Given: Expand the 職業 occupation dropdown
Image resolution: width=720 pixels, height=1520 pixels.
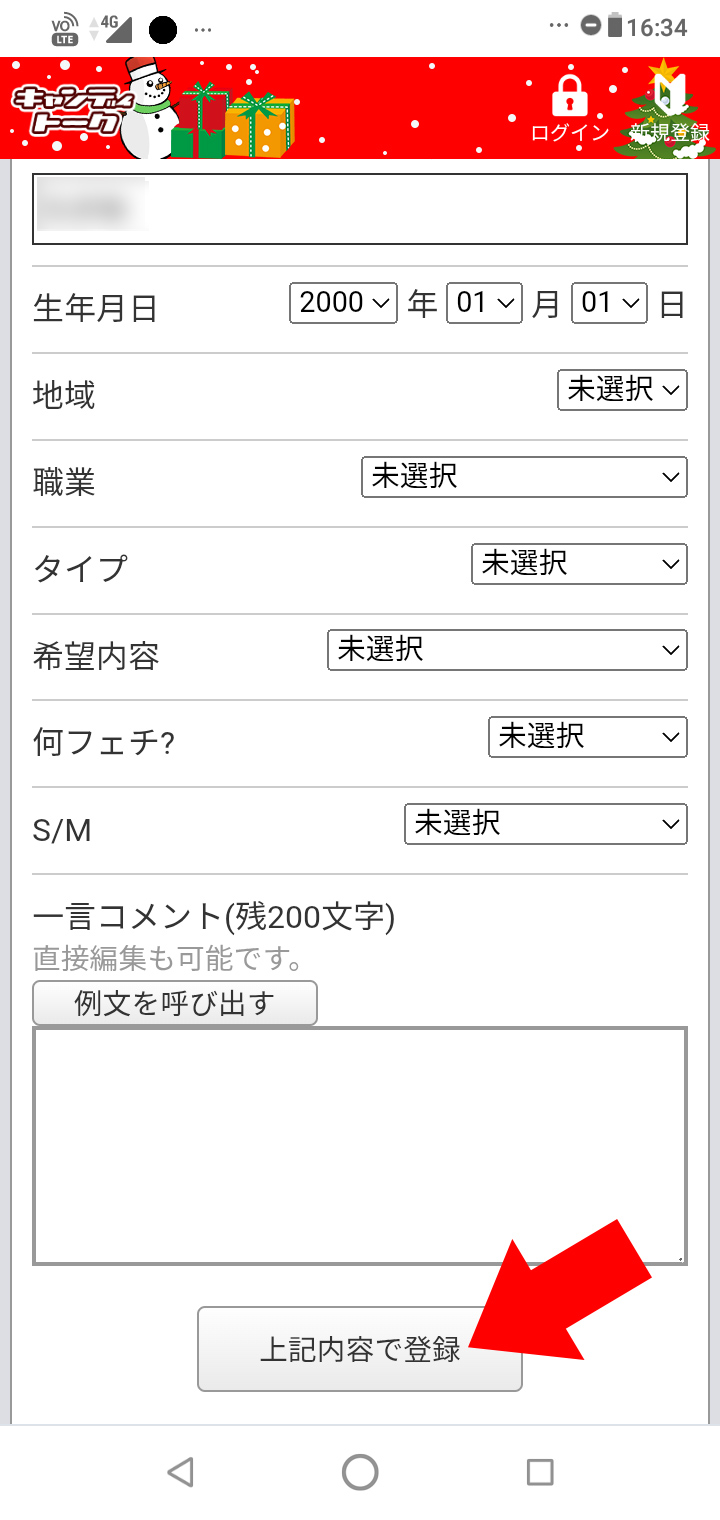Looking at the screenshot, I should tap(524, 477).
